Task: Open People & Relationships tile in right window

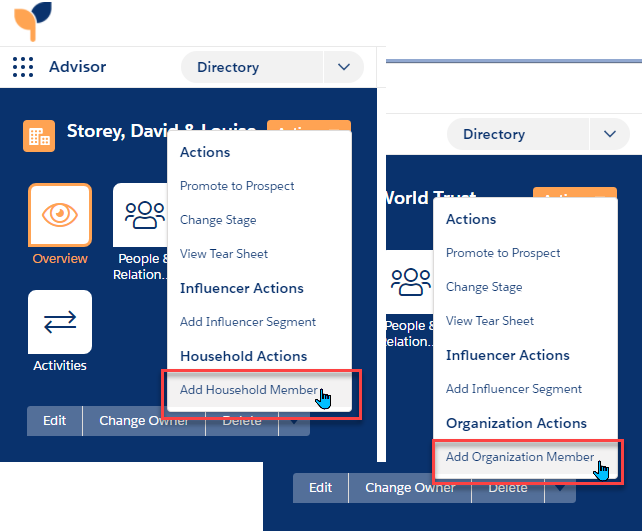Action: (409, 282)
